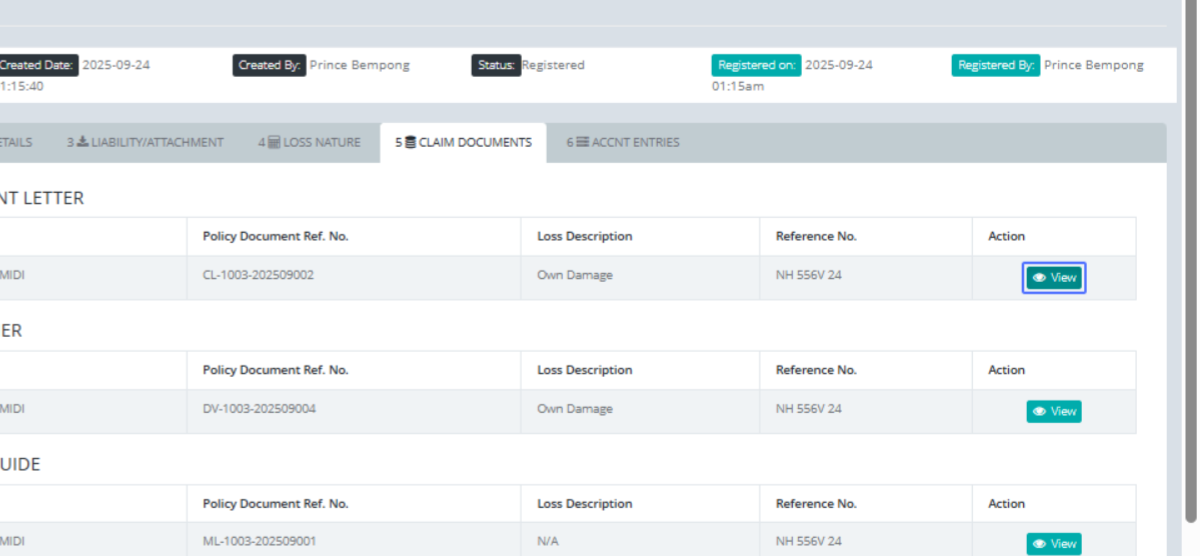Image resolution: width=1200 pixels, height=556 pixels.
Task: Click the N/A loss description cell
Action: [548, 541]
